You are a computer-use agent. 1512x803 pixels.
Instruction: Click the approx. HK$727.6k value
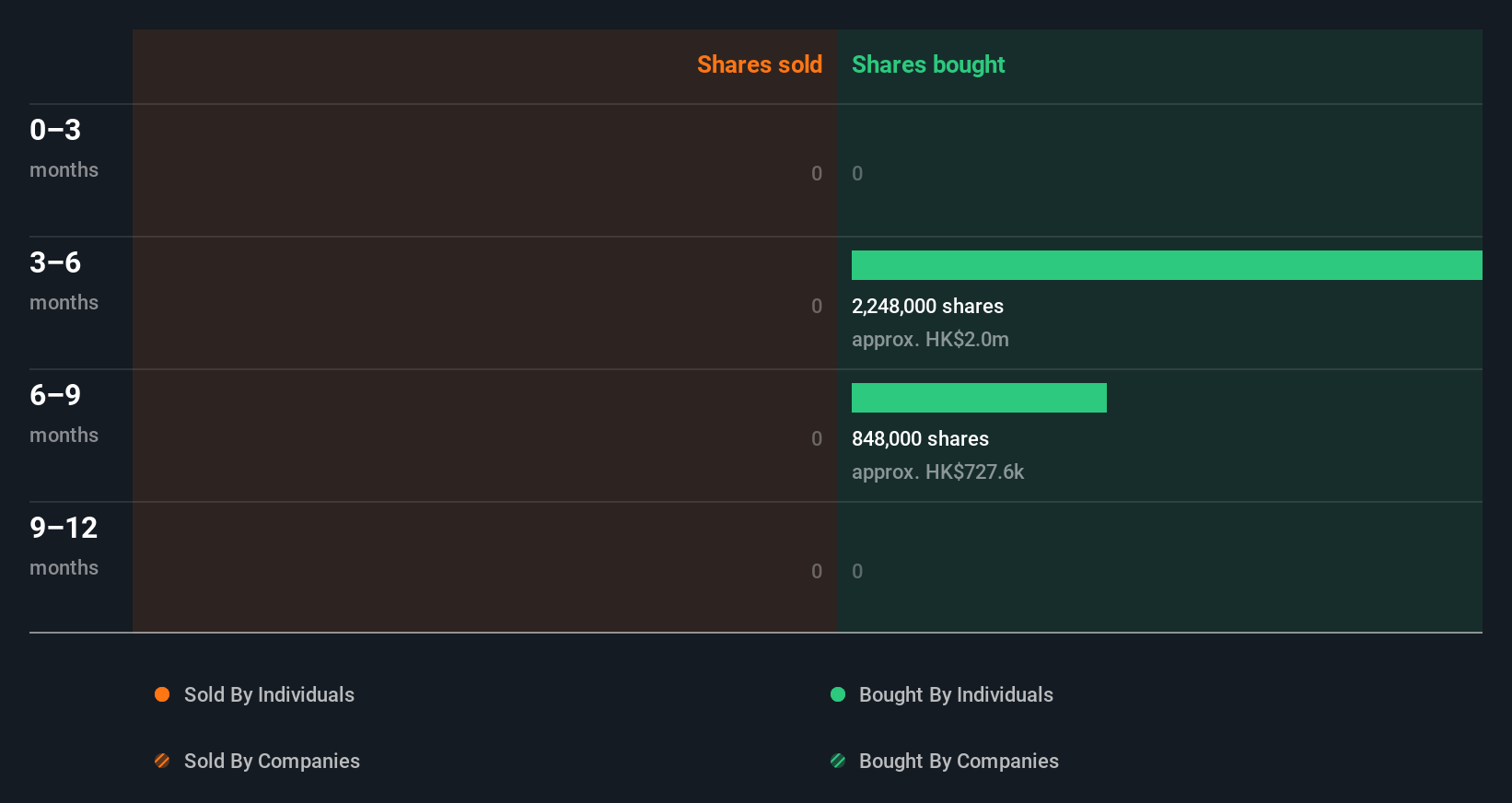(937, 471)
